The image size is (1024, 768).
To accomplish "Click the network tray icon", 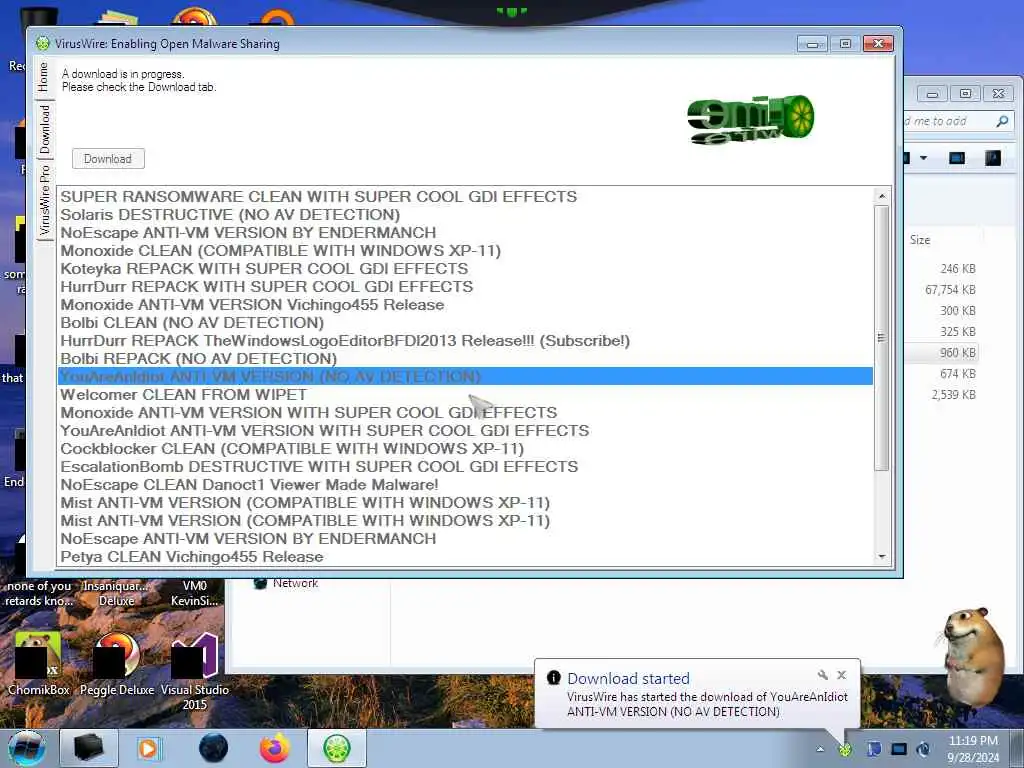I will (x=899, y=749).
